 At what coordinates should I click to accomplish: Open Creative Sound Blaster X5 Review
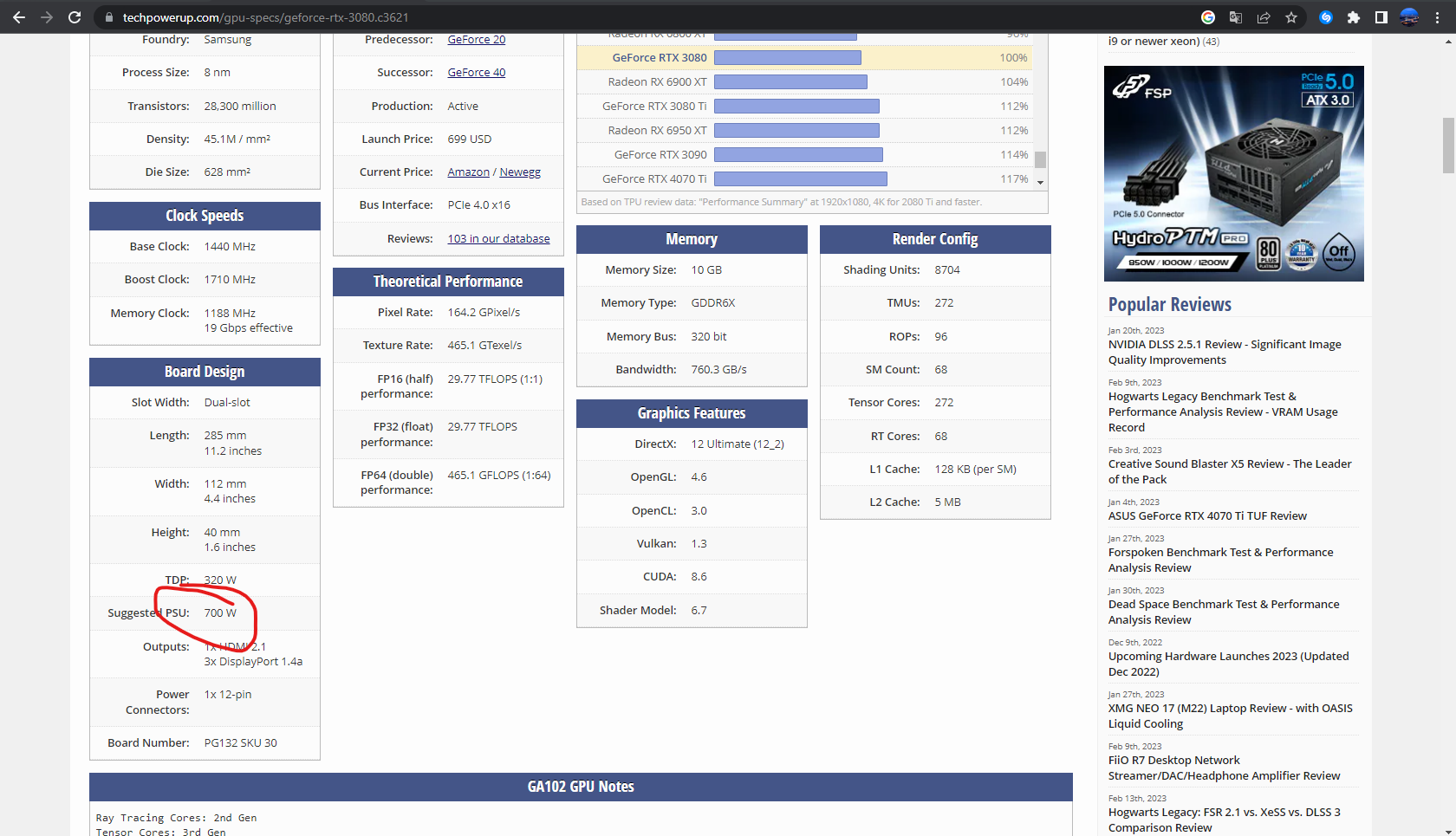[x=1230, y=472]
